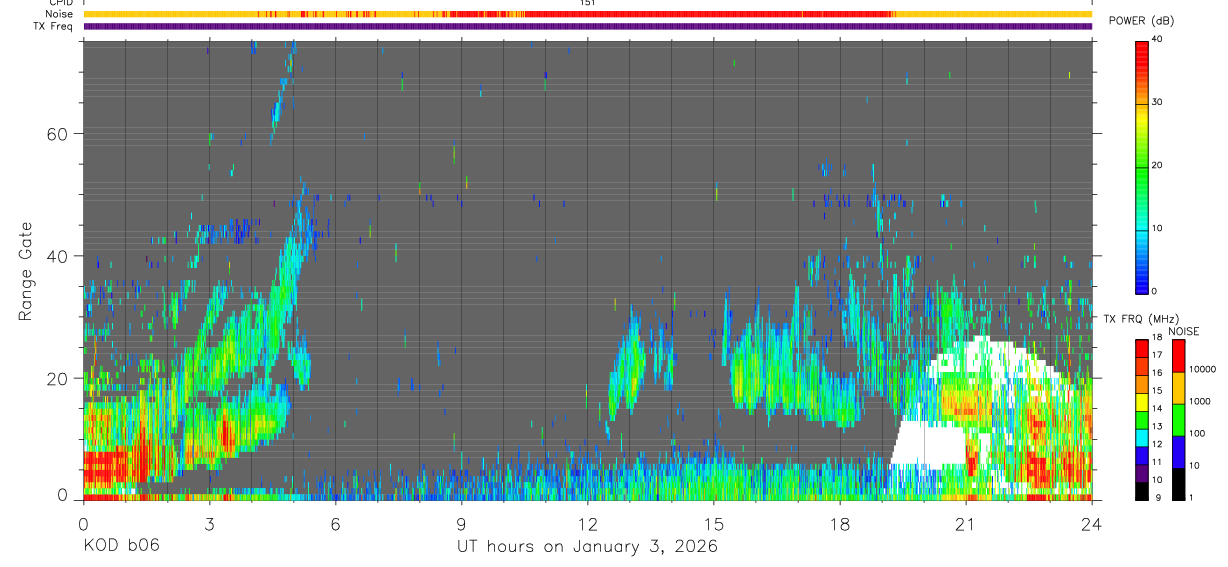The image size is (1228, 567).
Task: Click the POWER (dB) color bar
Action: pyautogui.click(x=1141, y=166)
